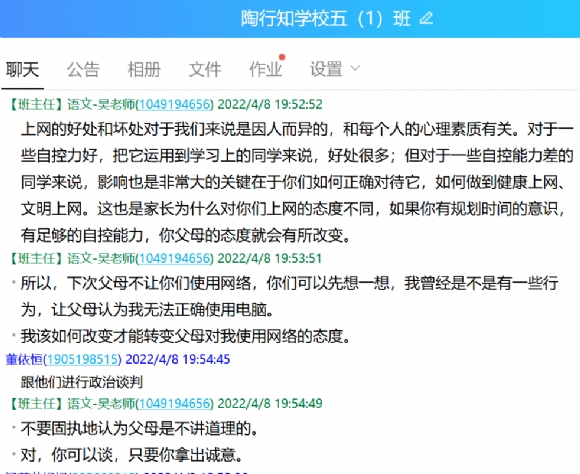Open the 相册 tab
This screenshot has height=474, width=580.
coord(144,69)
